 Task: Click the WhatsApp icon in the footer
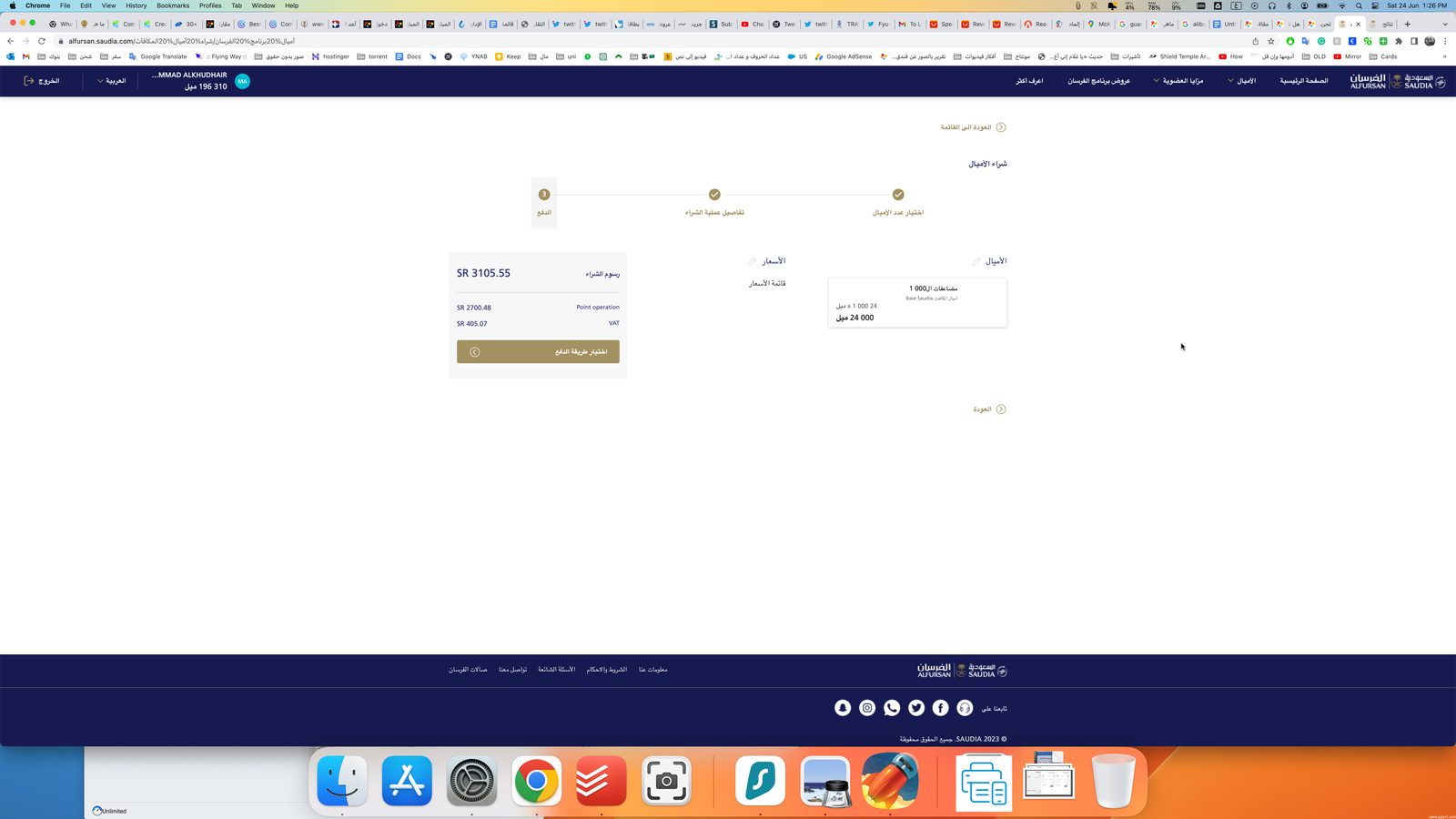pos(892,708)
